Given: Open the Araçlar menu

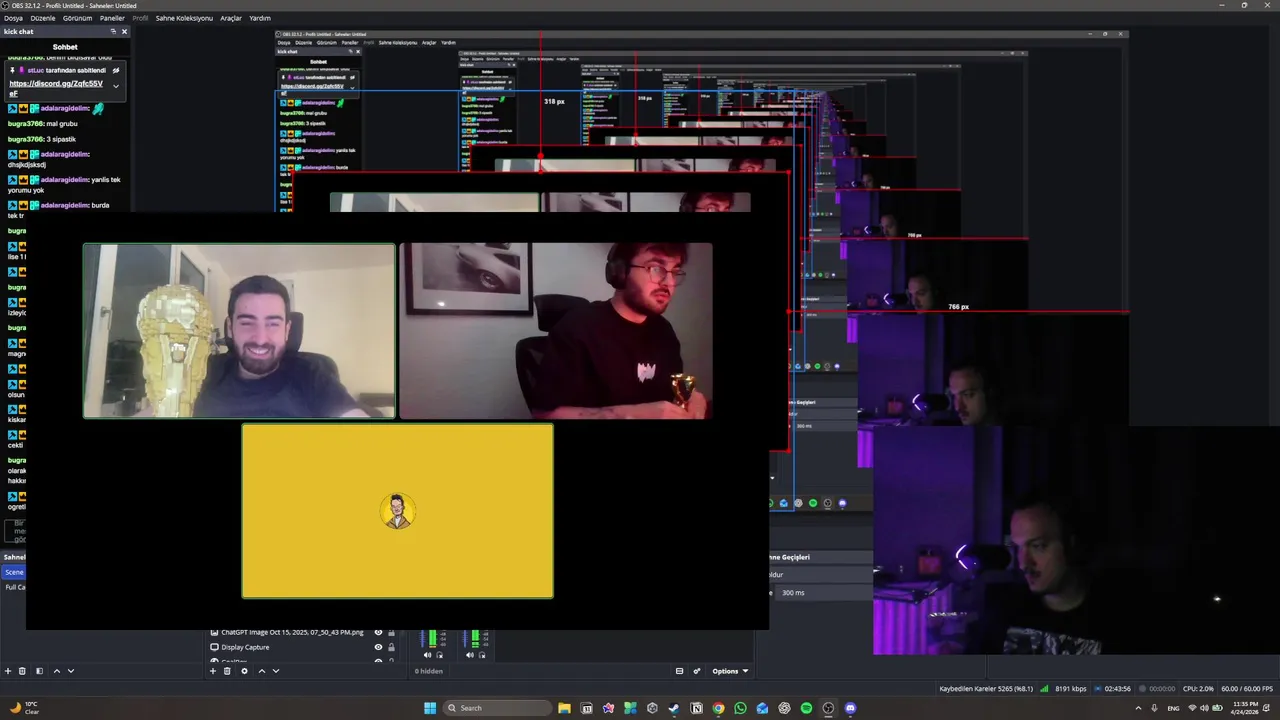Looking at the screenshot, I should 231,18.
